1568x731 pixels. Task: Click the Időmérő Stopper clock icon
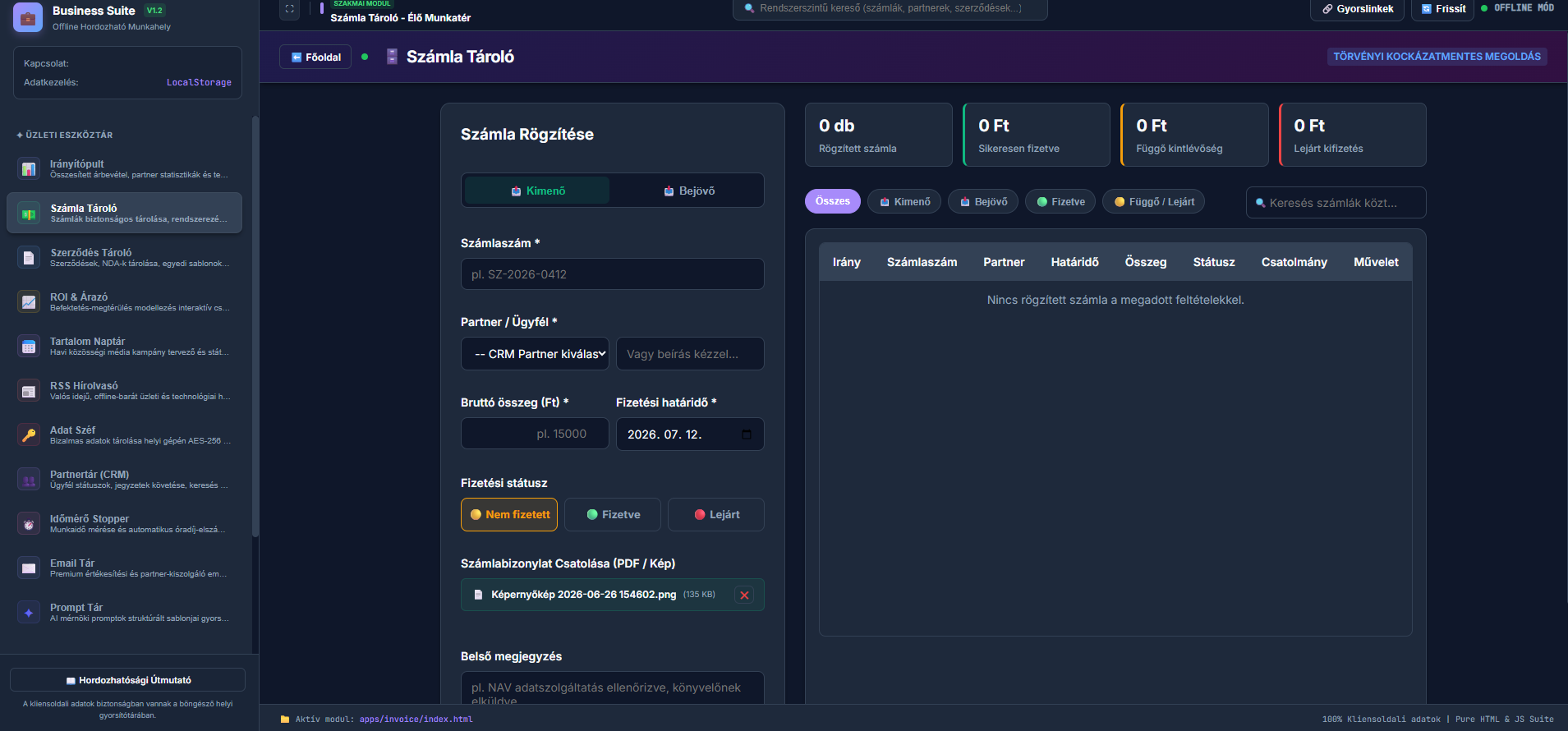pos(29,524)
